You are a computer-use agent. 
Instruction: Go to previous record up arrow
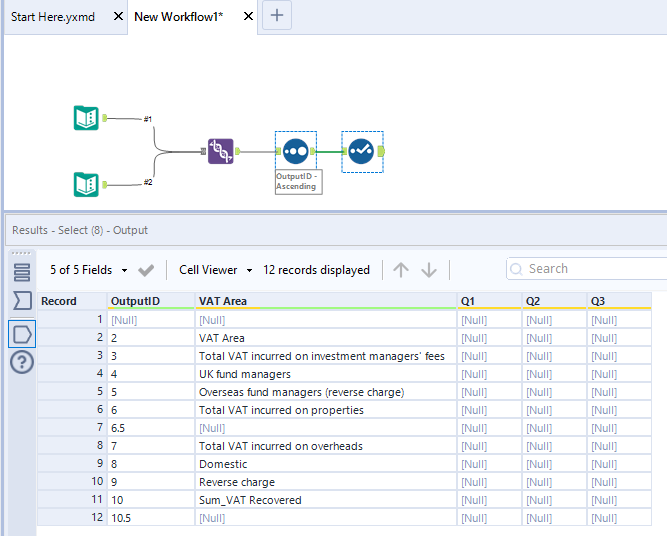(x=401, y=270)
